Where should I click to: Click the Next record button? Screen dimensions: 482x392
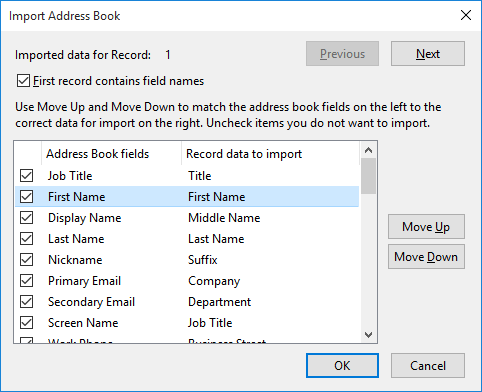pos(428,54)
